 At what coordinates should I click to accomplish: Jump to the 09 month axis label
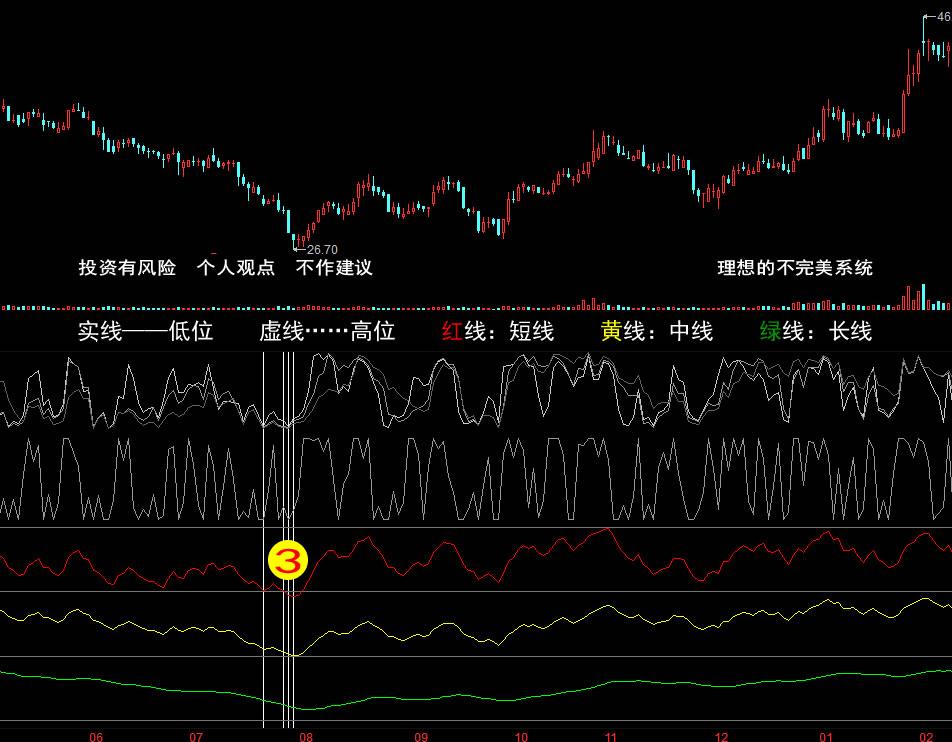[x=421, y=736]
